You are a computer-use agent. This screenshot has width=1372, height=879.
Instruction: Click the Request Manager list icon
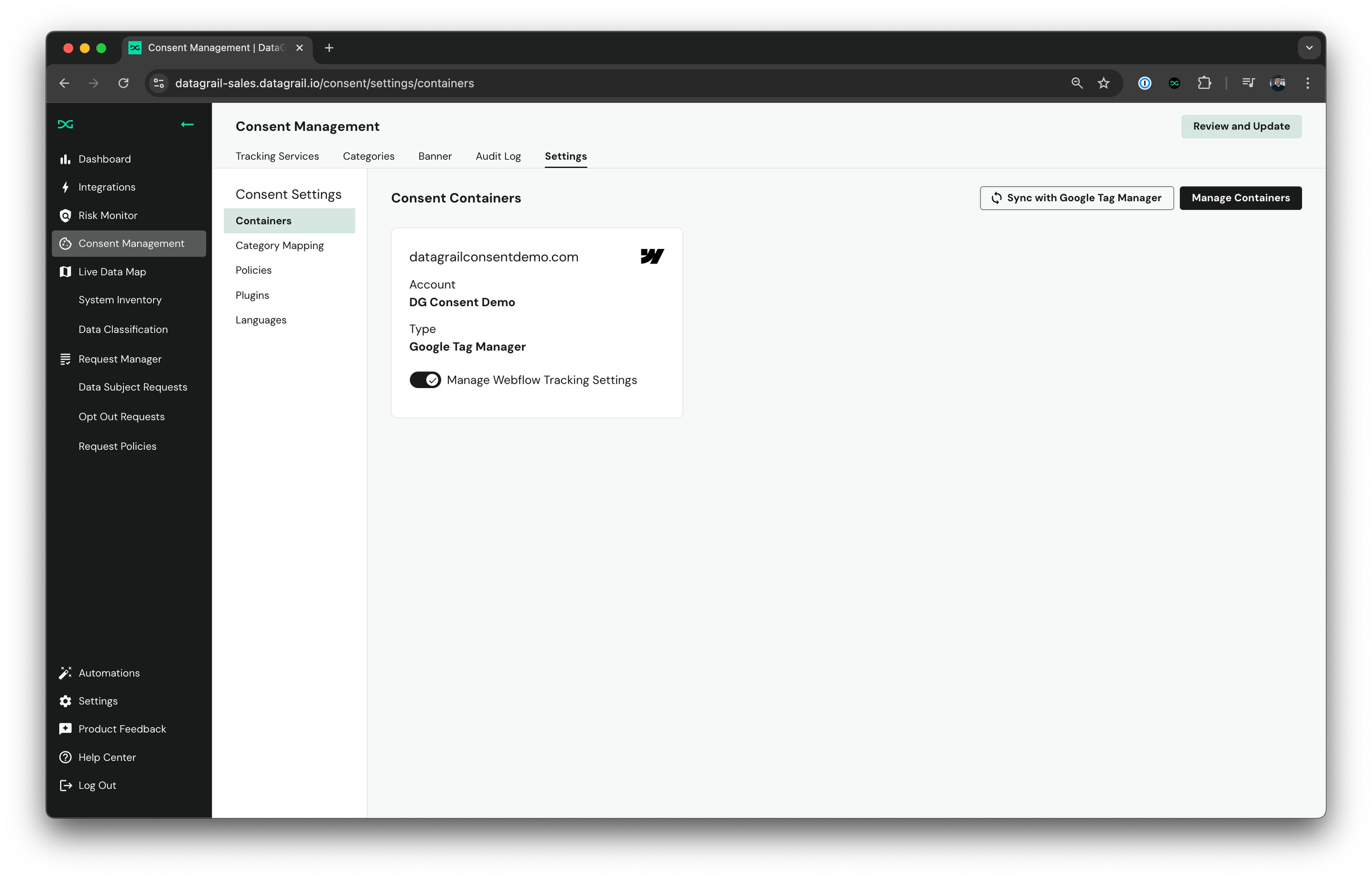click(x=65, y=358)
